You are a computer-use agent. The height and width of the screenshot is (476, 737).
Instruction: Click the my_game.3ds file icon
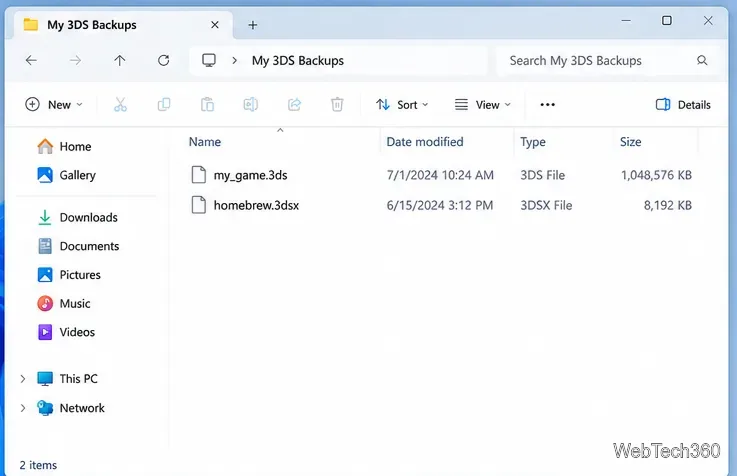[x=198, y=175]
